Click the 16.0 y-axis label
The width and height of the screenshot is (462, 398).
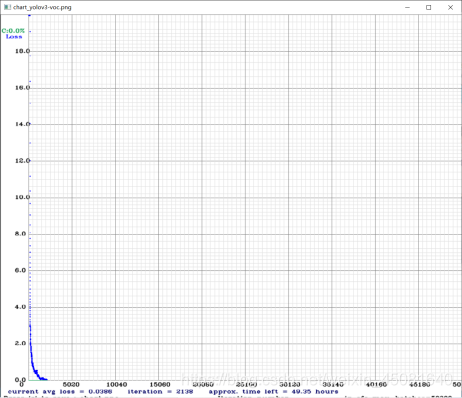click(22, 88)
